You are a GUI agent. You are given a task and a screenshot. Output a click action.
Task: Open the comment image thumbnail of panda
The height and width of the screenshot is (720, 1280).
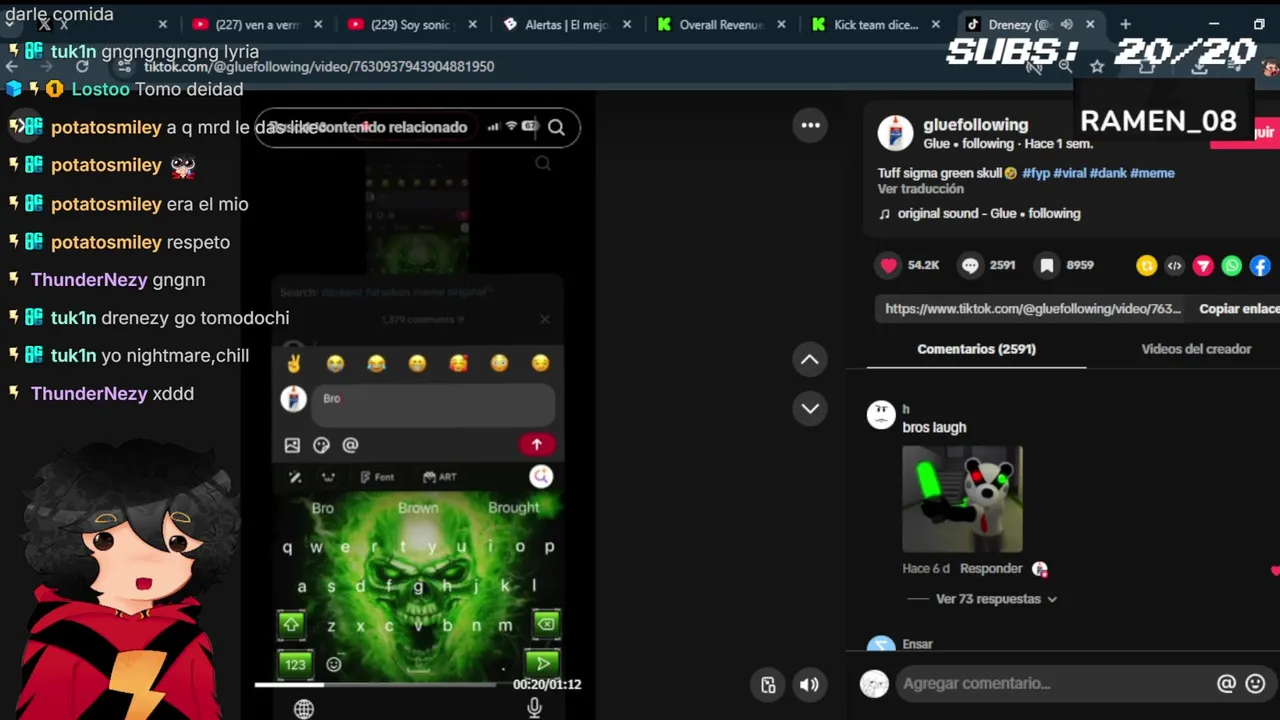[x=962, y=499]
